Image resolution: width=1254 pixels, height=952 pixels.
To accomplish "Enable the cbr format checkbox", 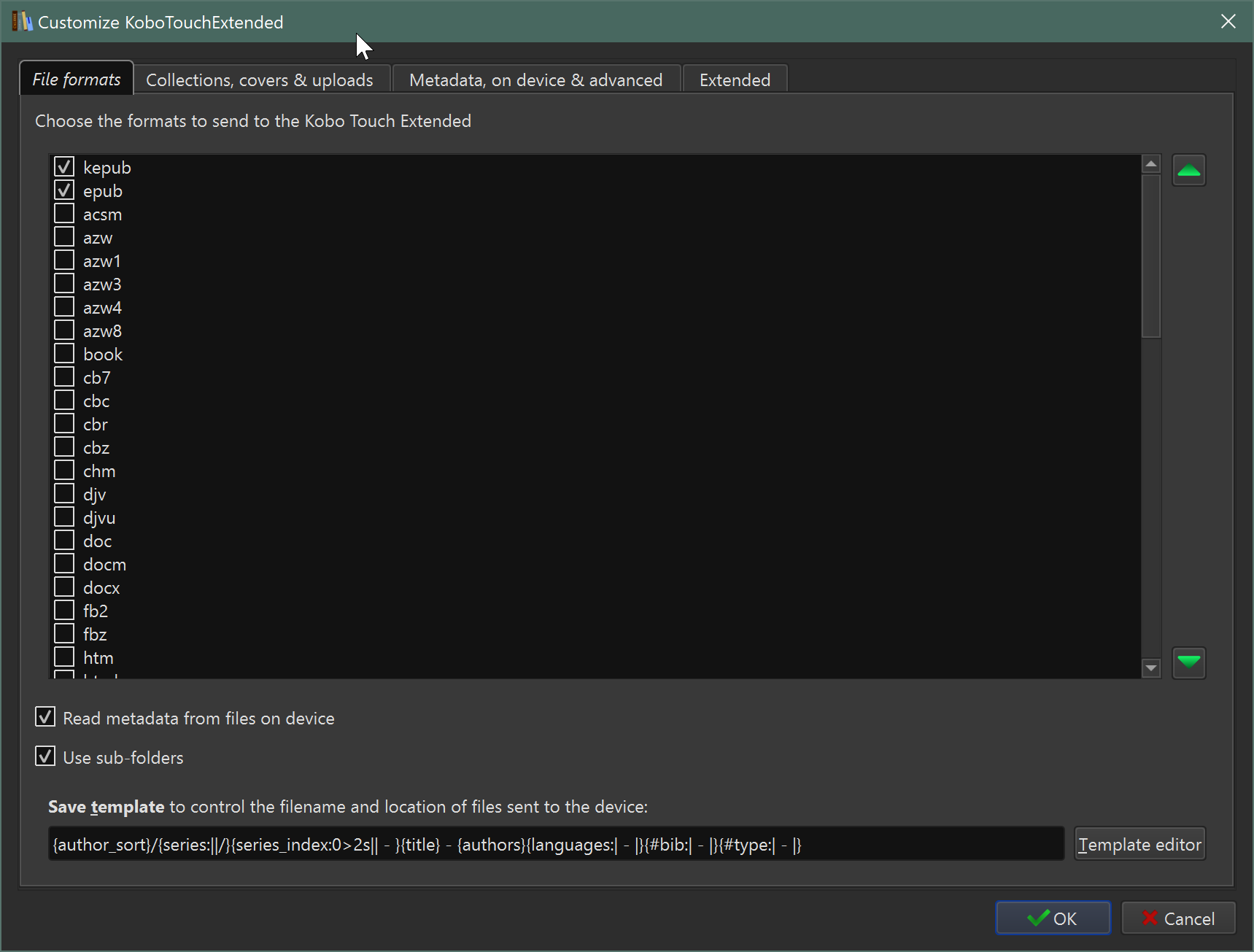I will coord(64,424).
